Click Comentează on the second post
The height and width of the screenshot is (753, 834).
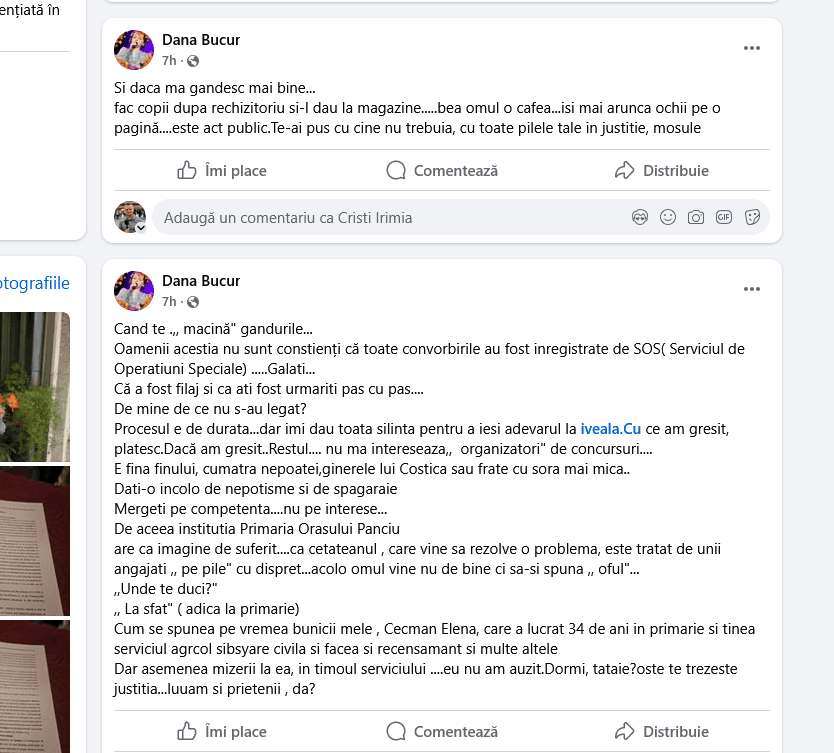point(442,732)
